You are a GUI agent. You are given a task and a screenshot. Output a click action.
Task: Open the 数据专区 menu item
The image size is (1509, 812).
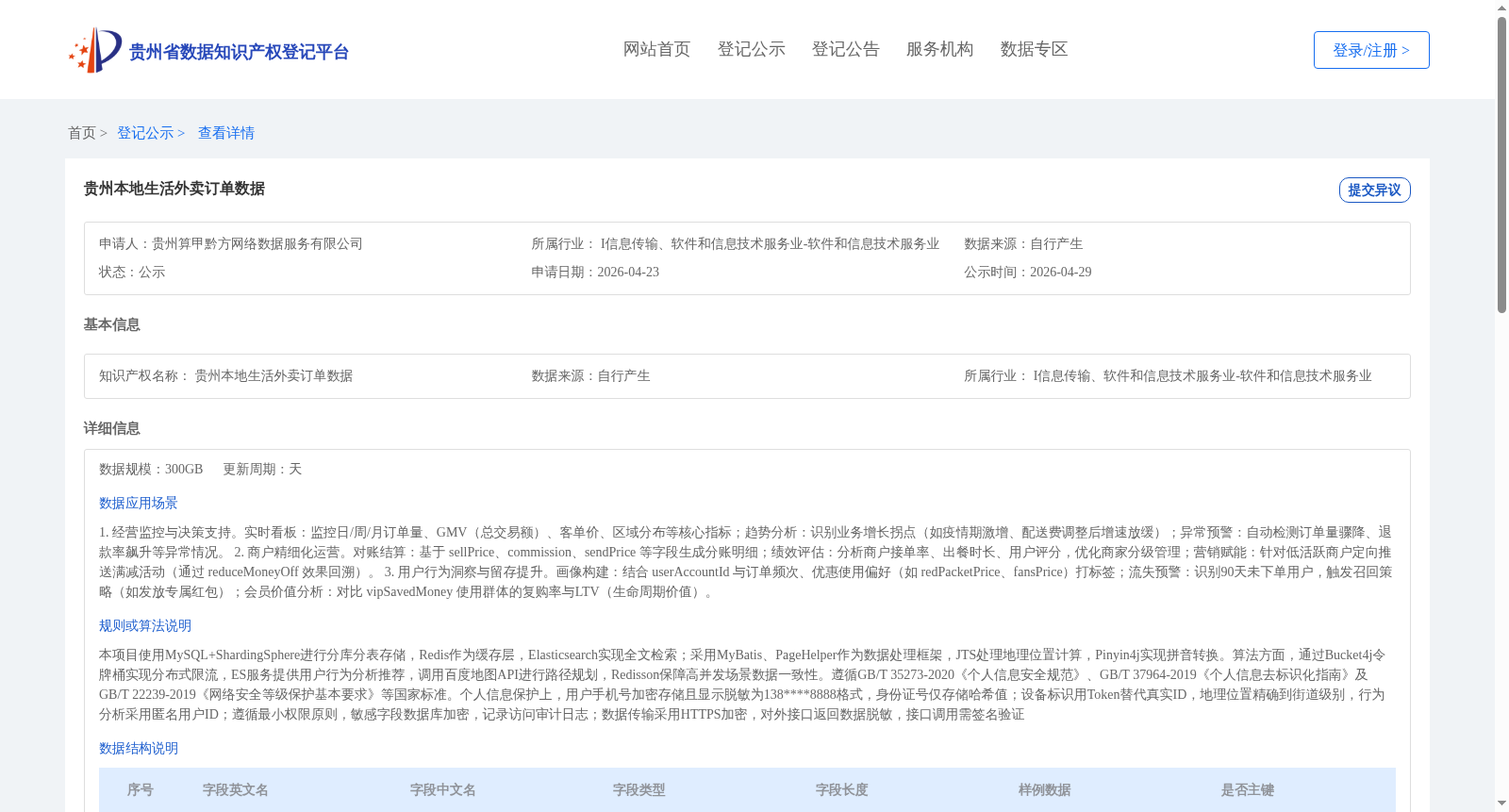1034,49
